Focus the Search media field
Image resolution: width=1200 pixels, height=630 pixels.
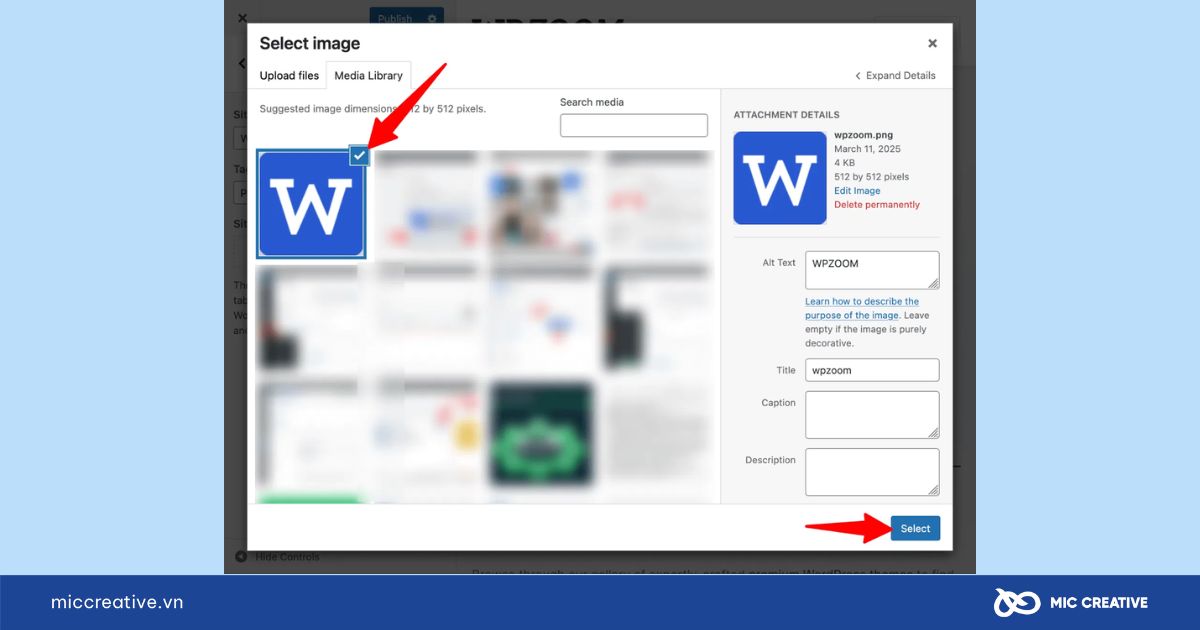pos(634,125)
